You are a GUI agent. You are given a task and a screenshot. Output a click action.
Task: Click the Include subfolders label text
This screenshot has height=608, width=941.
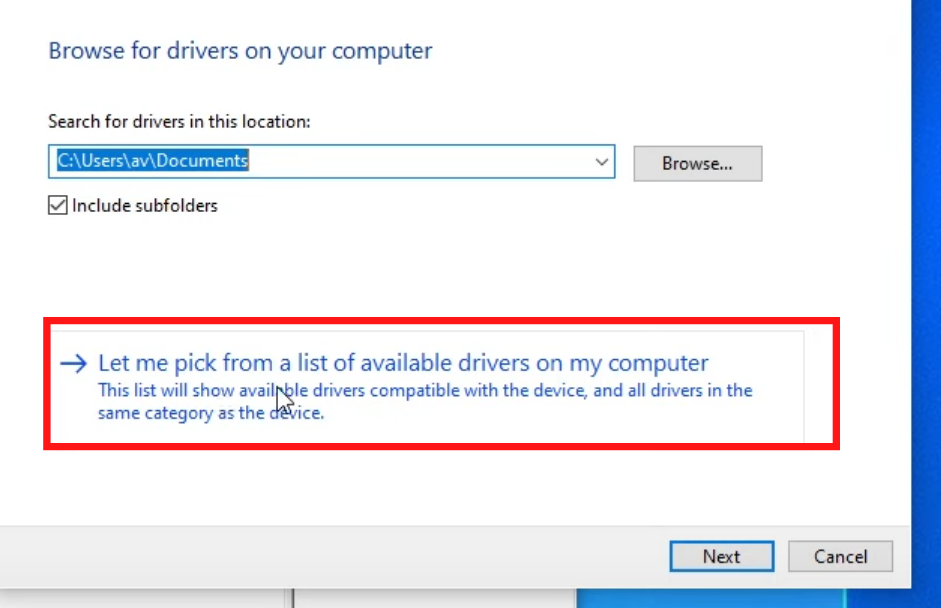145,205
